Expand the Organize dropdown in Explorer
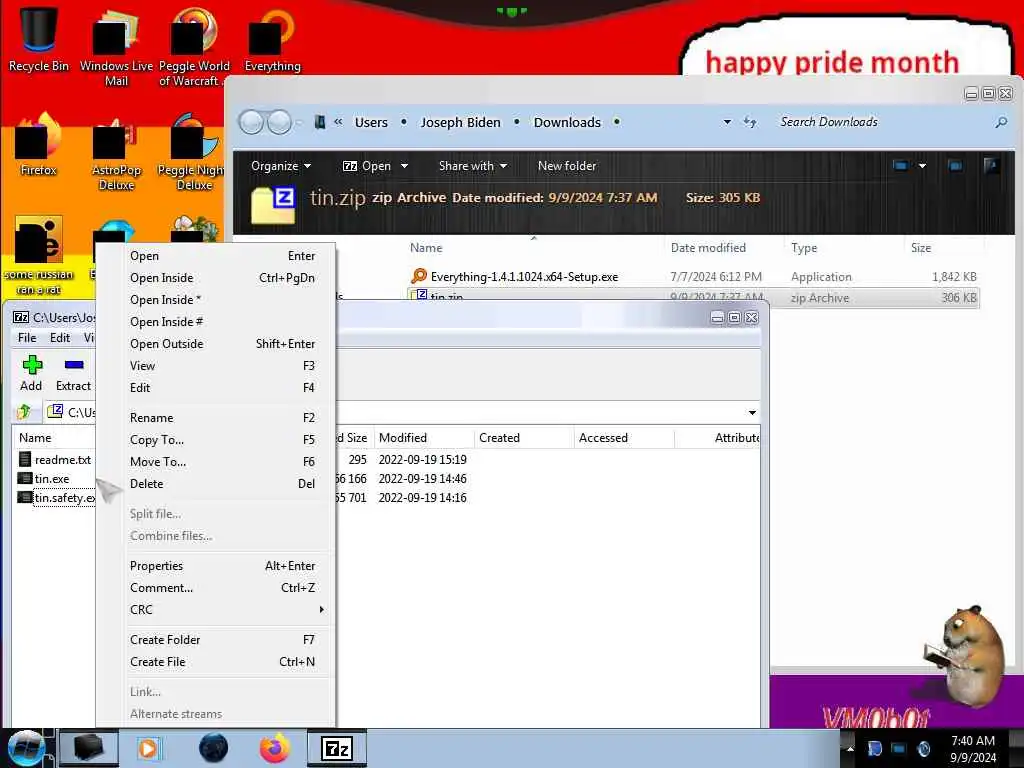1024x768 pixels. coord(281,166)
